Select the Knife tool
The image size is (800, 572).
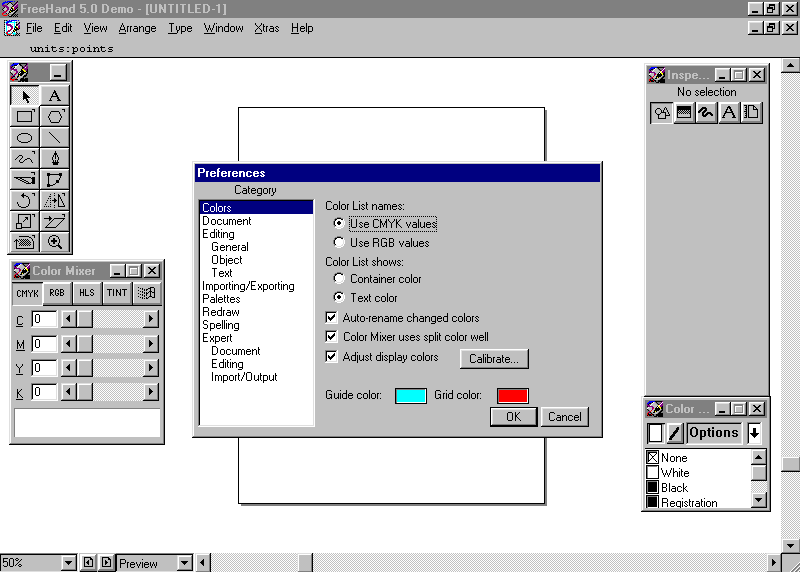(x=24, y=180)
